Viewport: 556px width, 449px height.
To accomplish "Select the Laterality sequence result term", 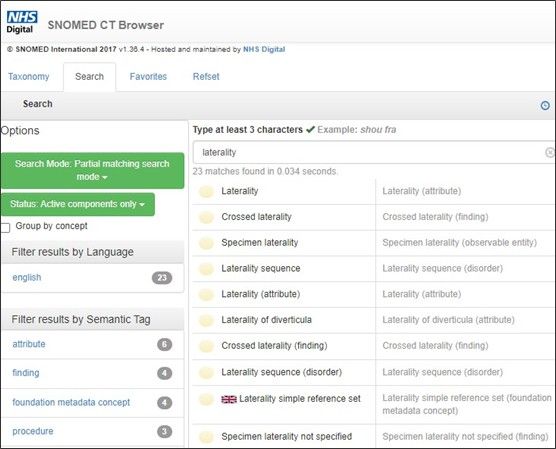I will [x=261, y=268].
